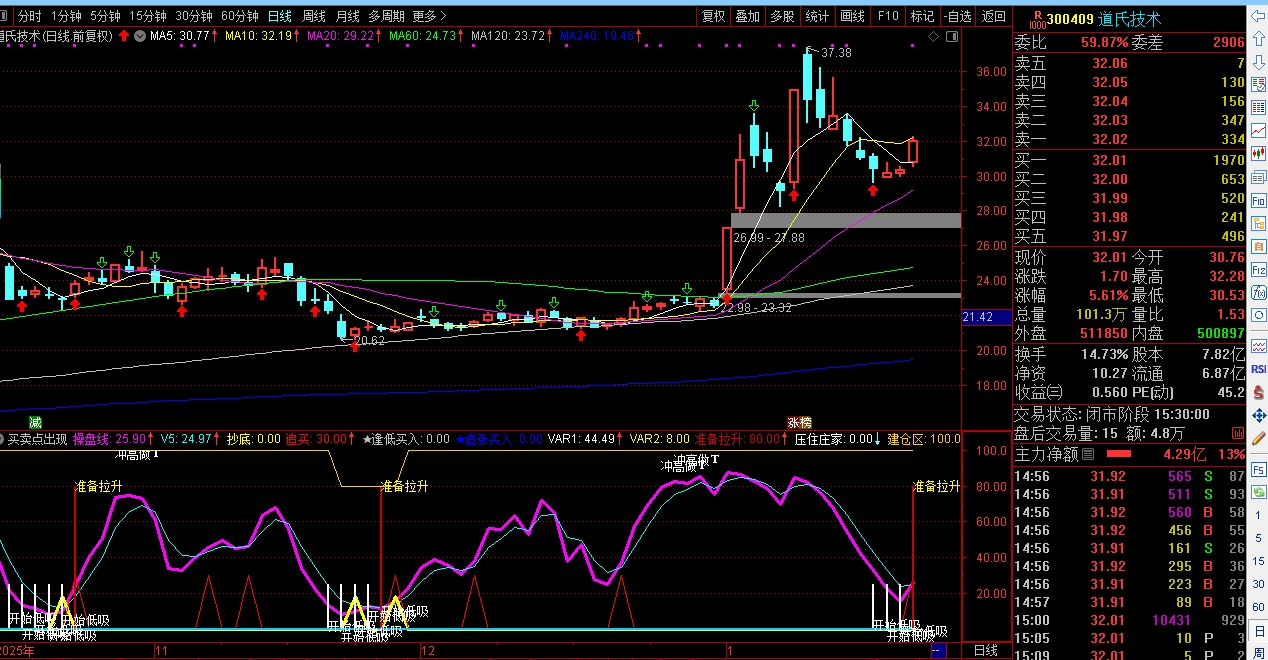Open the f(x) formula icon in sidebar
Screen dimensions: 1268x660
(1258, 293)
